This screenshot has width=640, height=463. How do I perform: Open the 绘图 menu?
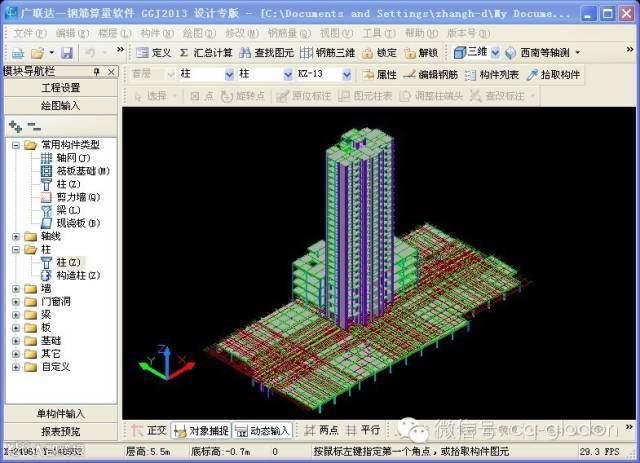(x=199, y=33)
